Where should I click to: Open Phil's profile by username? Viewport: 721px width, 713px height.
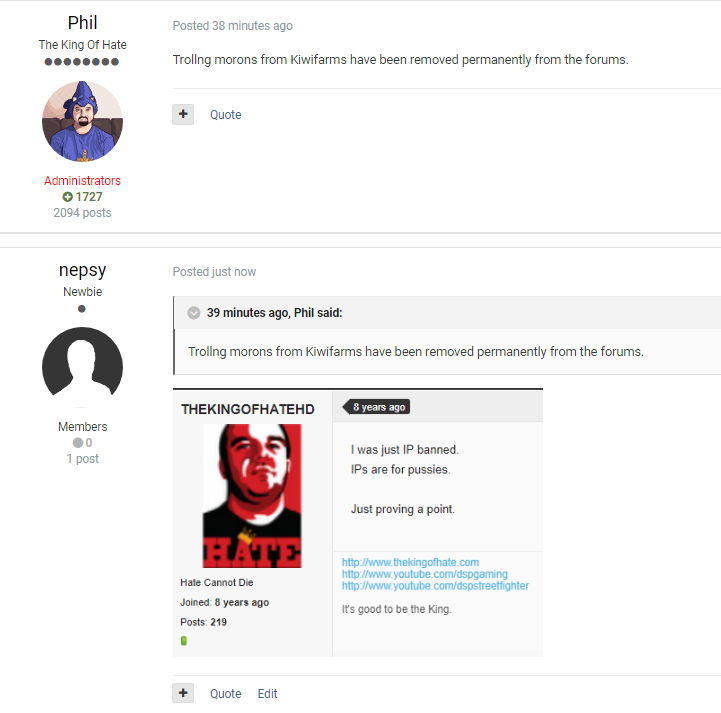coord(82,23)
